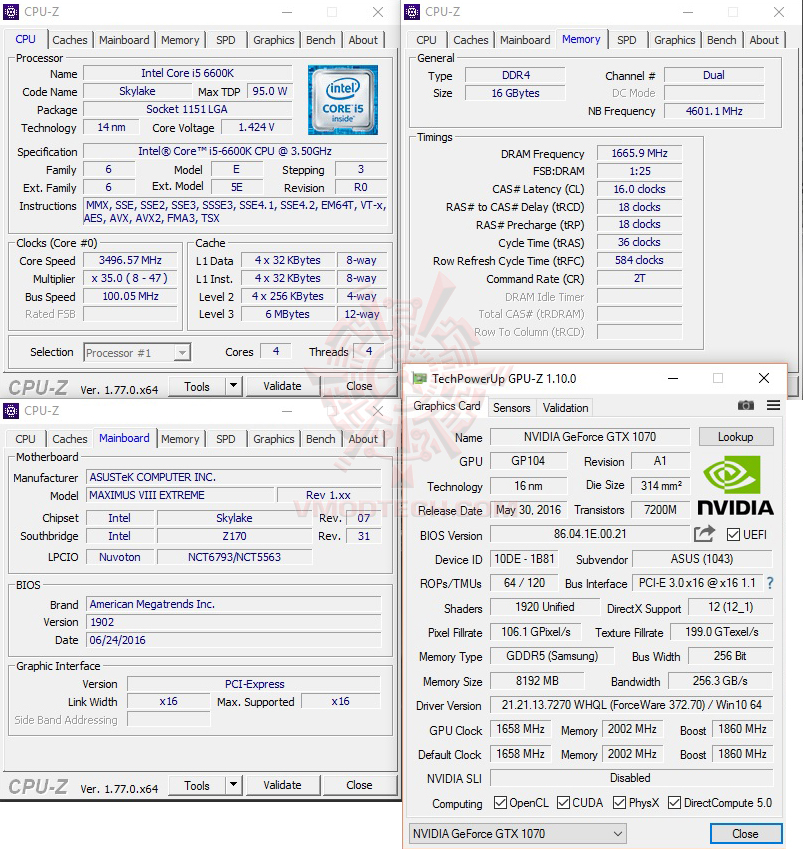Click the Core Speed value 3496.57 MHz
Image resolution: width=803 pixels, height=849 pixels.
coord(130,260)
